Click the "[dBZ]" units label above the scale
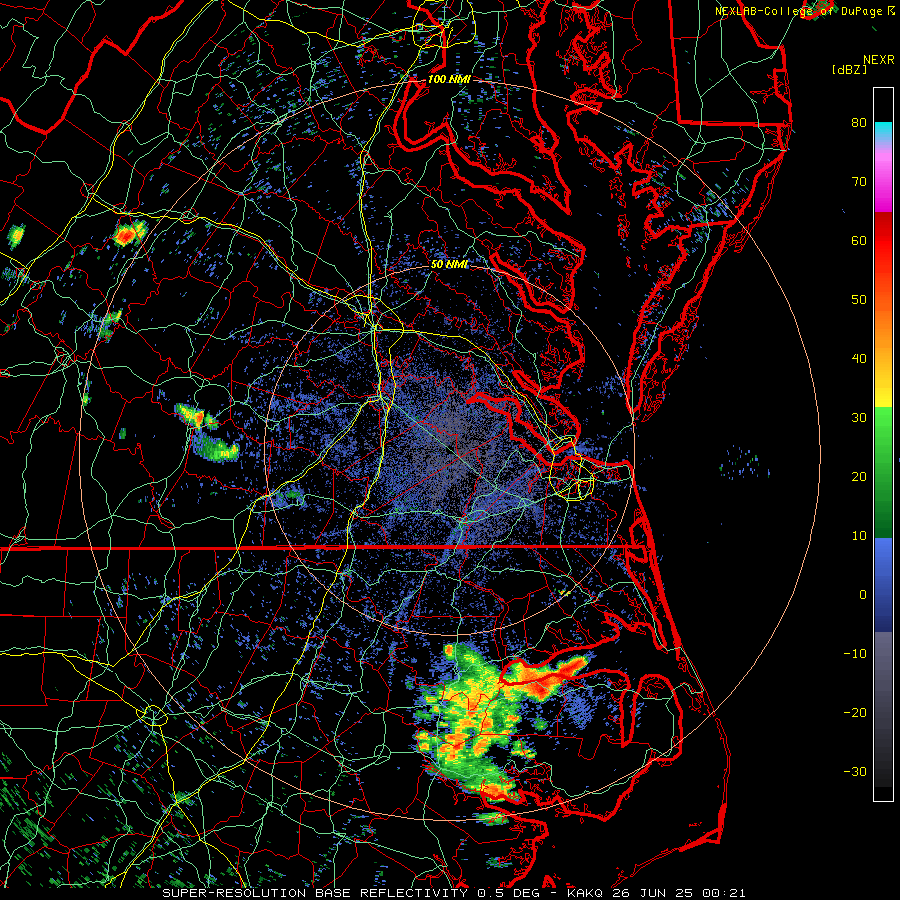The image size is (900, 900). [x=849, y=70]
